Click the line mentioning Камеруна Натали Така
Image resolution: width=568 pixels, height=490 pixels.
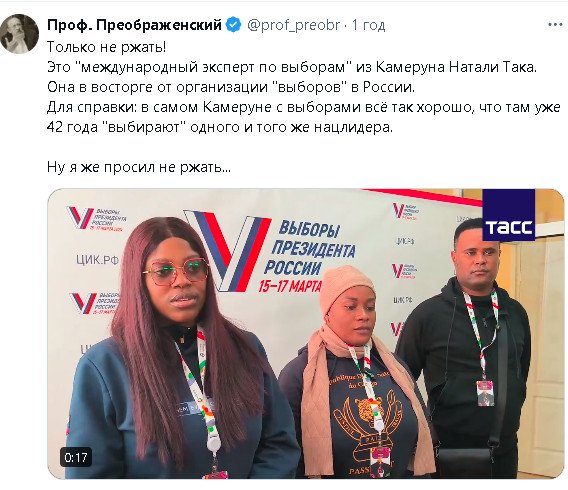(292, 67)
